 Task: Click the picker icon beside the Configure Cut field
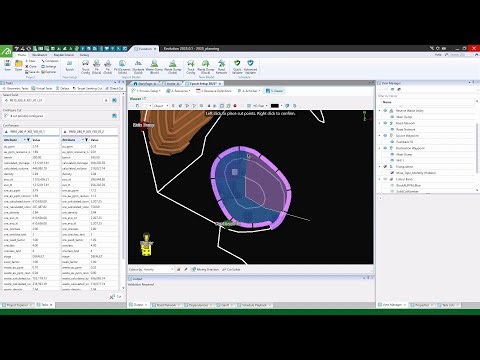tap(114, 116)
